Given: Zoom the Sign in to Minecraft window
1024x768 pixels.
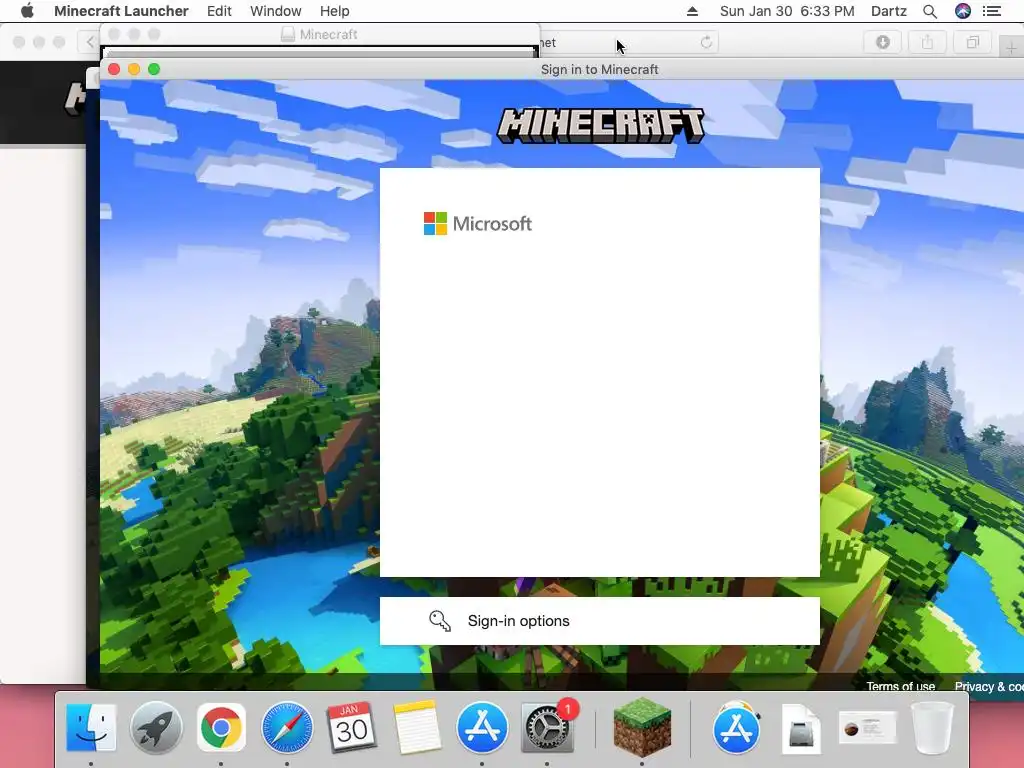Looking at the screenshot, I should [154, 69].
